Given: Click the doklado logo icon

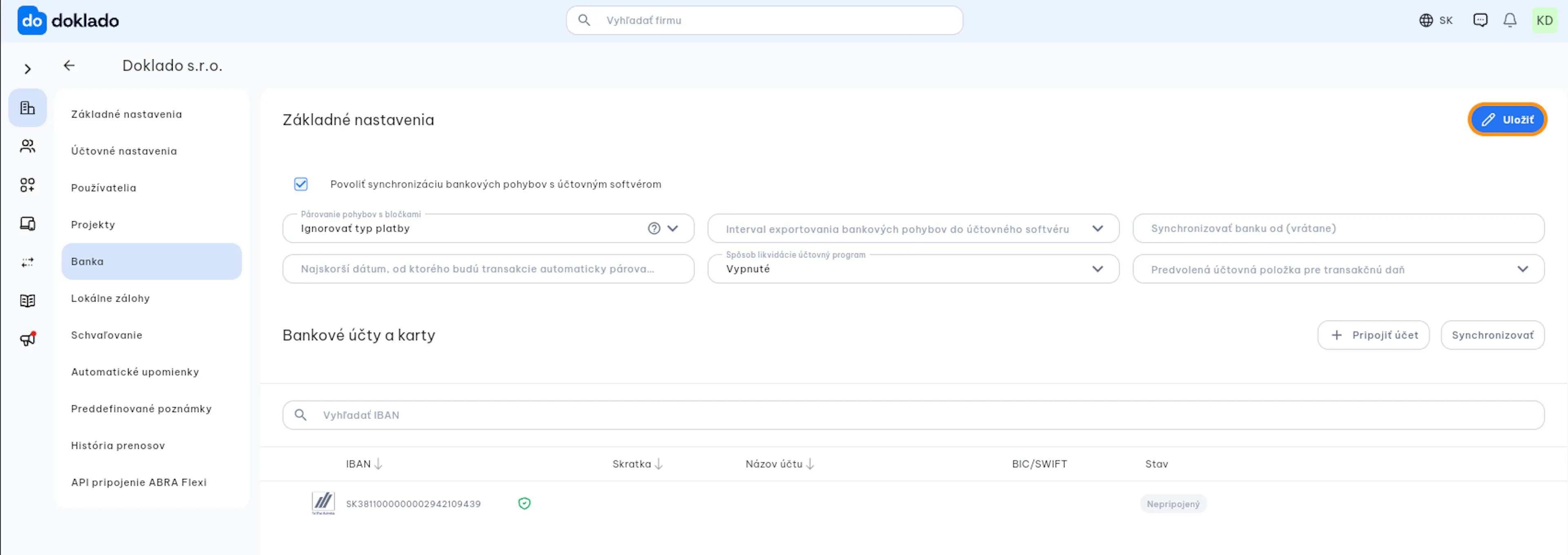Looking at the screenshot, I should [32, 21].
